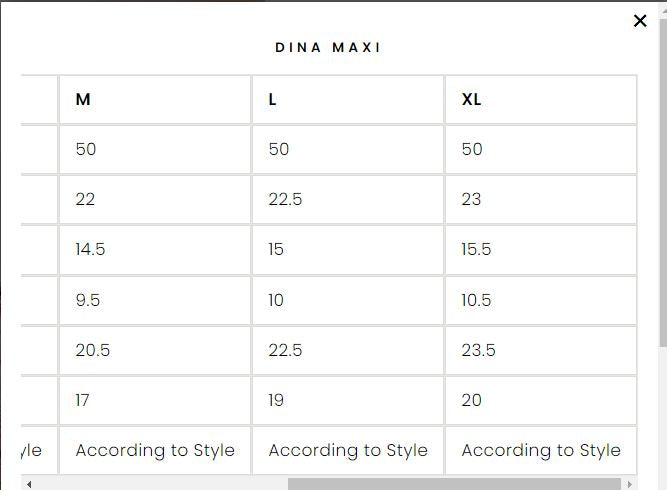Select the M size column header
Image resolution: width=667 pixels, height=490 pixels.
(83, 100)
